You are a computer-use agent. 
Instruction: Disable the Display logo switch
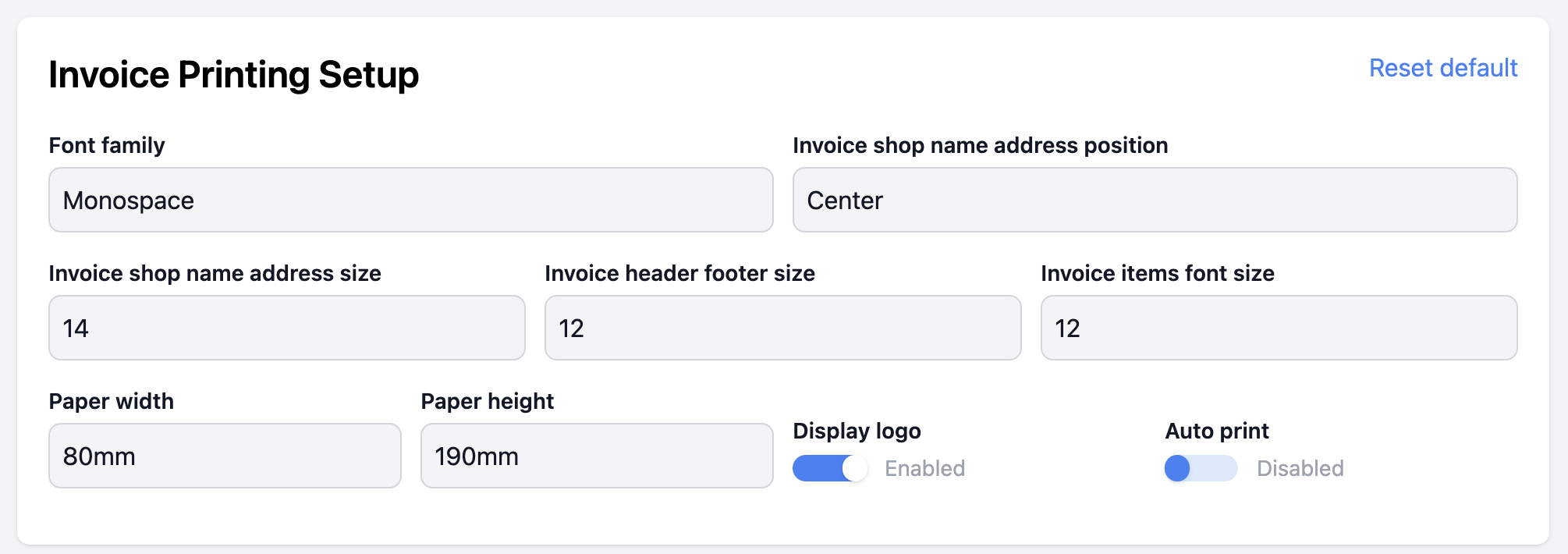tap(830, 468)
